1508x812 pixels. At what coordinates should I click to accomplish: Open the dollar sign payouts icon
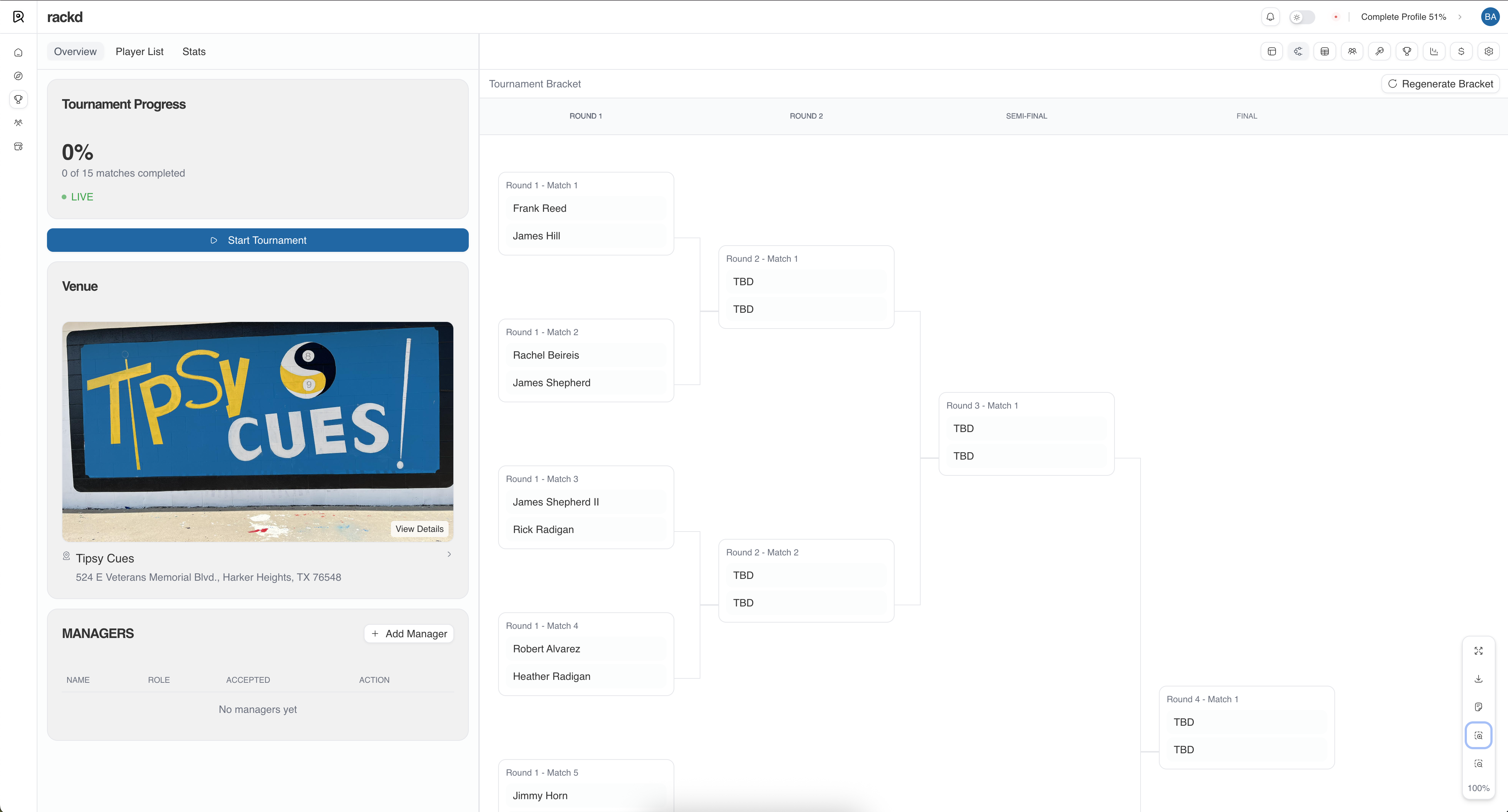tap(1461, 51)
